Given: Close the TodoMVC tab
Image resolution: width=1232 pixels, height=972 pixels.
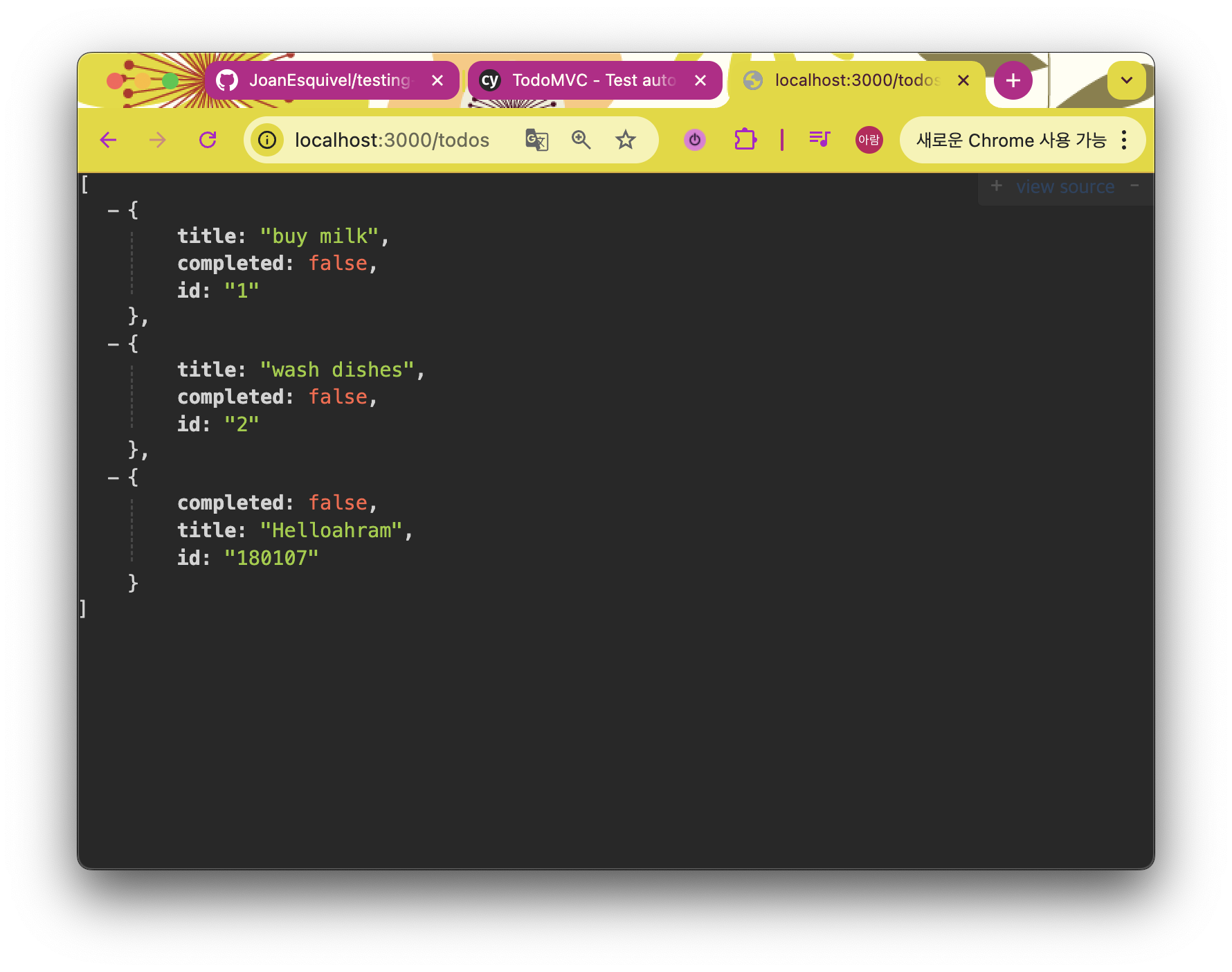Looking at the screenshot, I should point(700,80).
